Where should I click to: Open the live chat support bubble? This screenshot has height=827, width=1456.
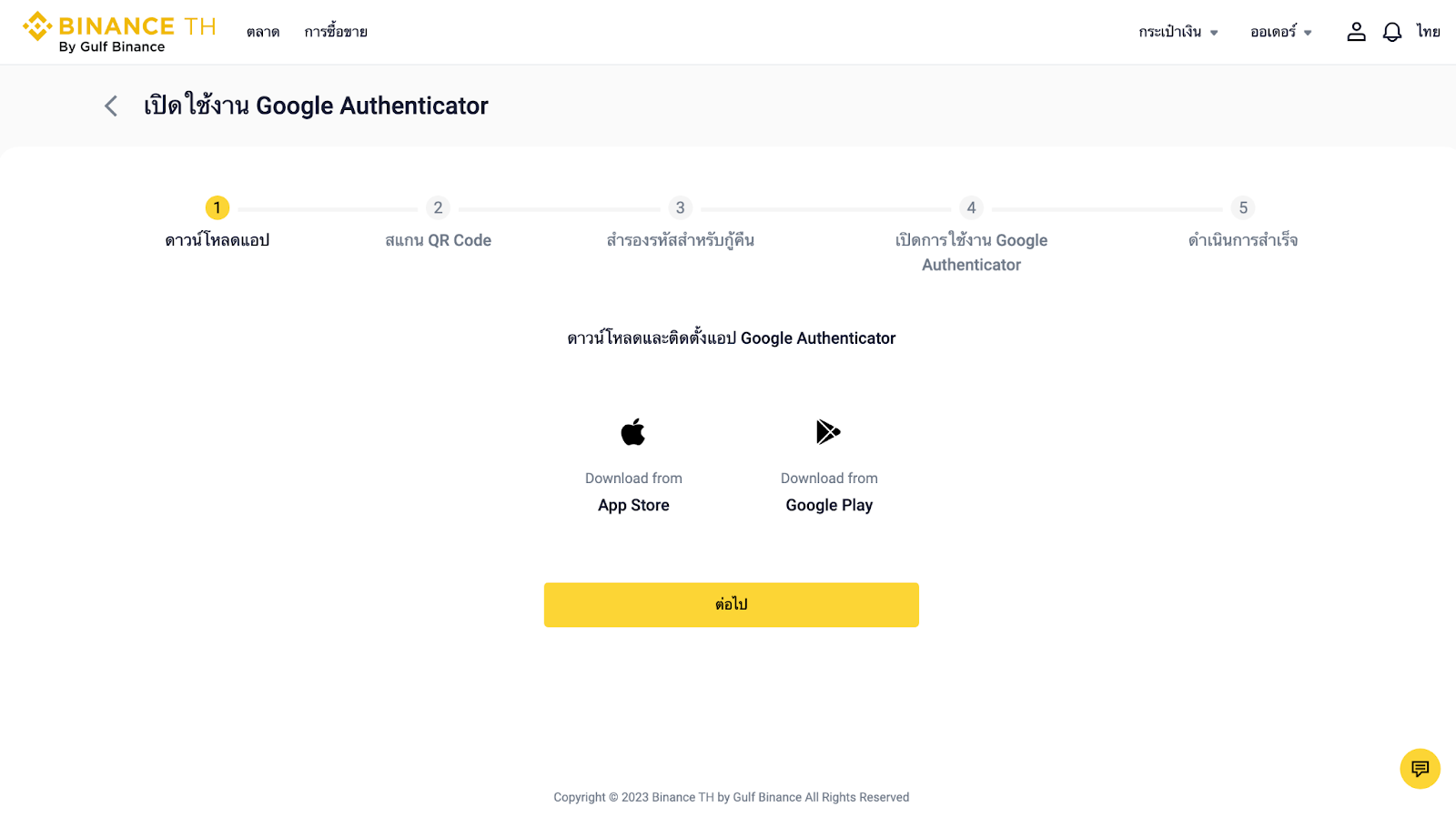click(1420, 769)
